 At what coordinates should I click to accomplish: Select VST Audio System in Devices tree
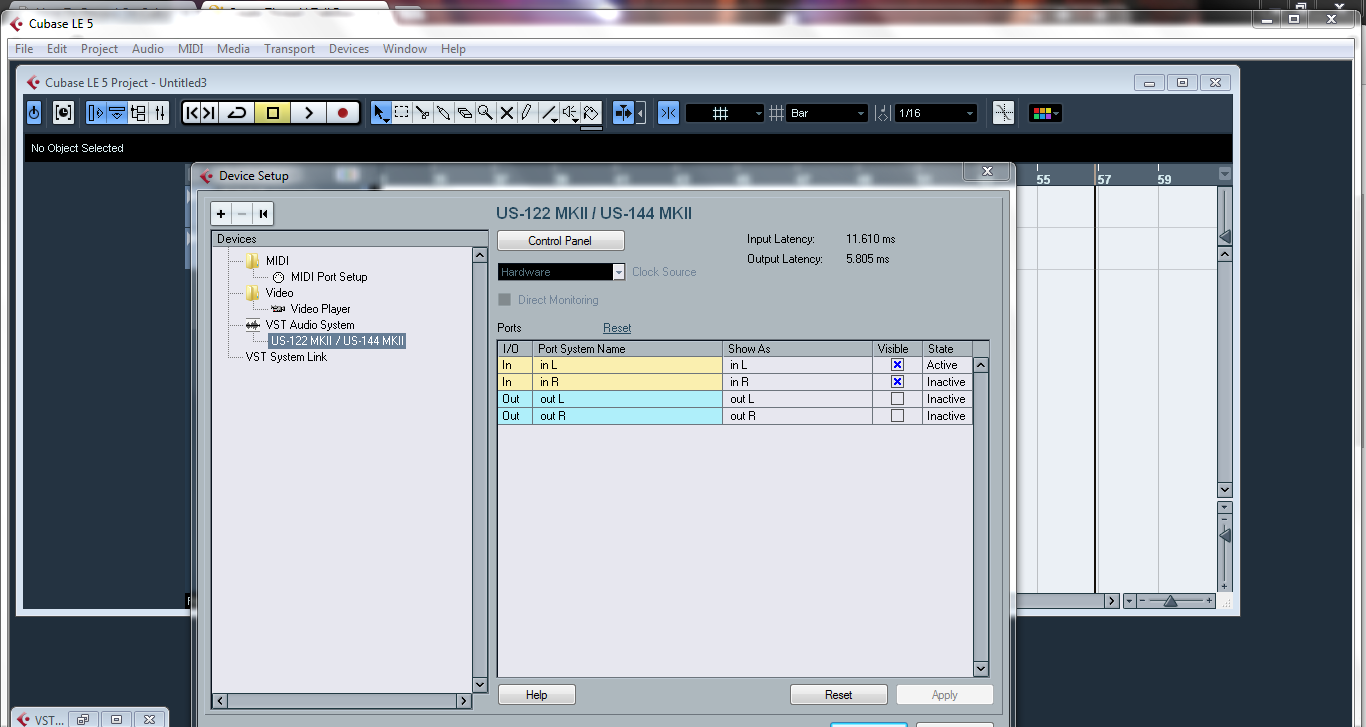(x=310, y=325)
